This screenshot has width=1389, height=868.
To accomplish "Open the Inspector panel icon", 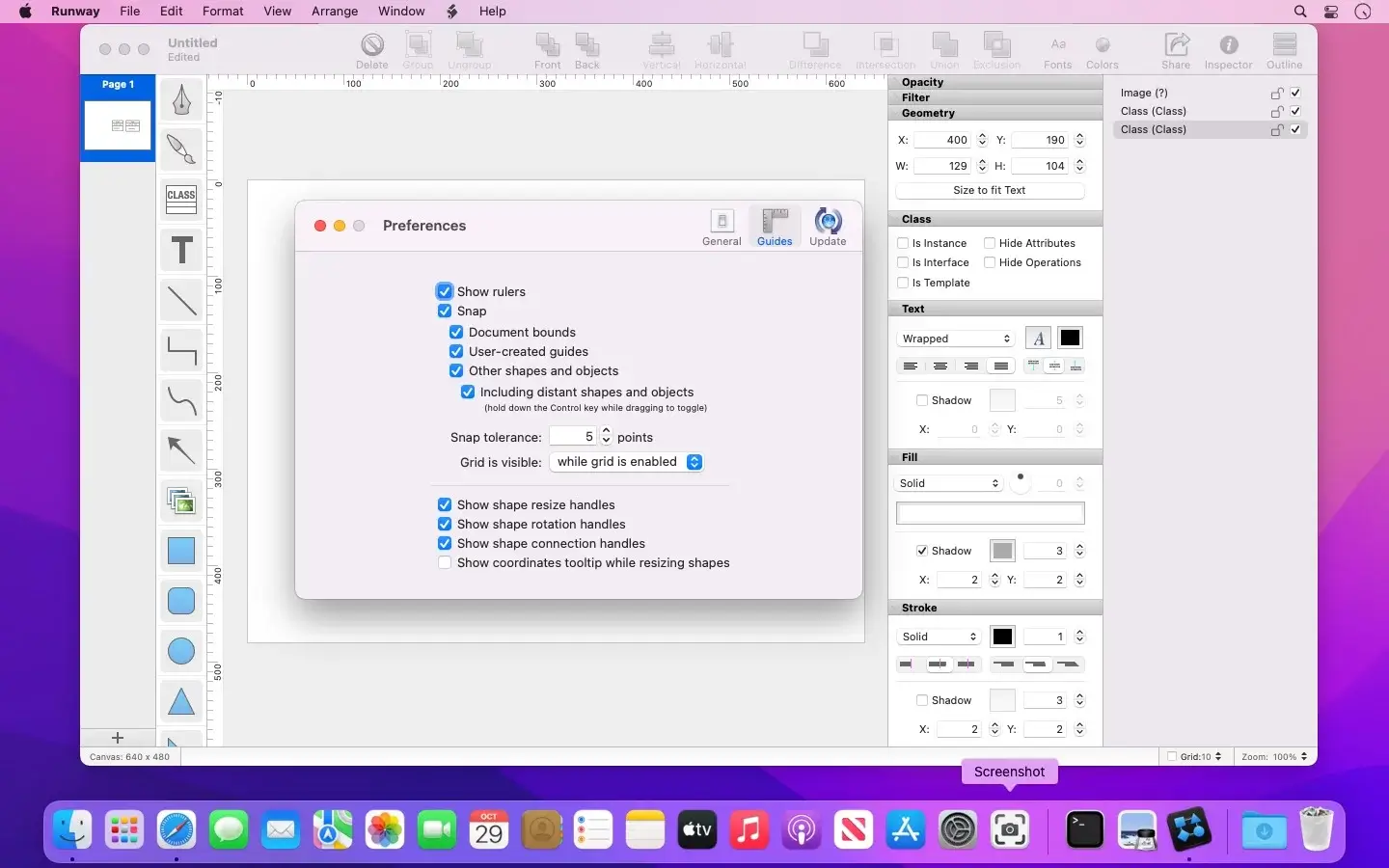I will coord(1228,51).
